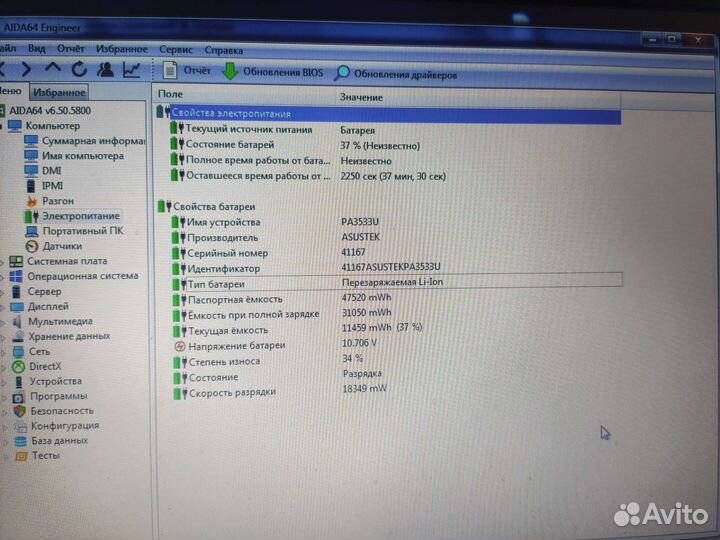This screenshot has width=720, height=540.
Task: Open the Избранное menu in menu bar
Action: click(x=122, y=49)
